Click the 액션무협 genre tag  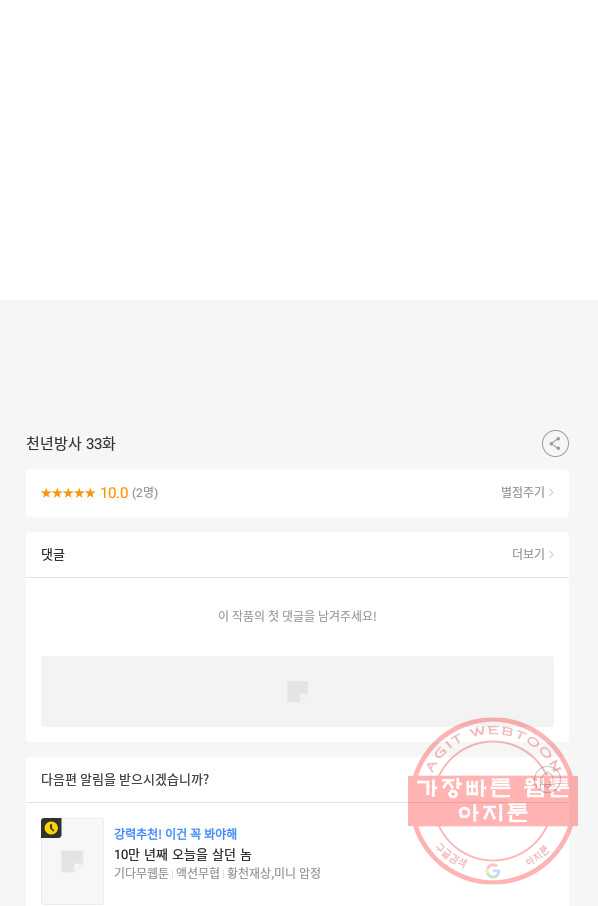[x=198, y=873]
